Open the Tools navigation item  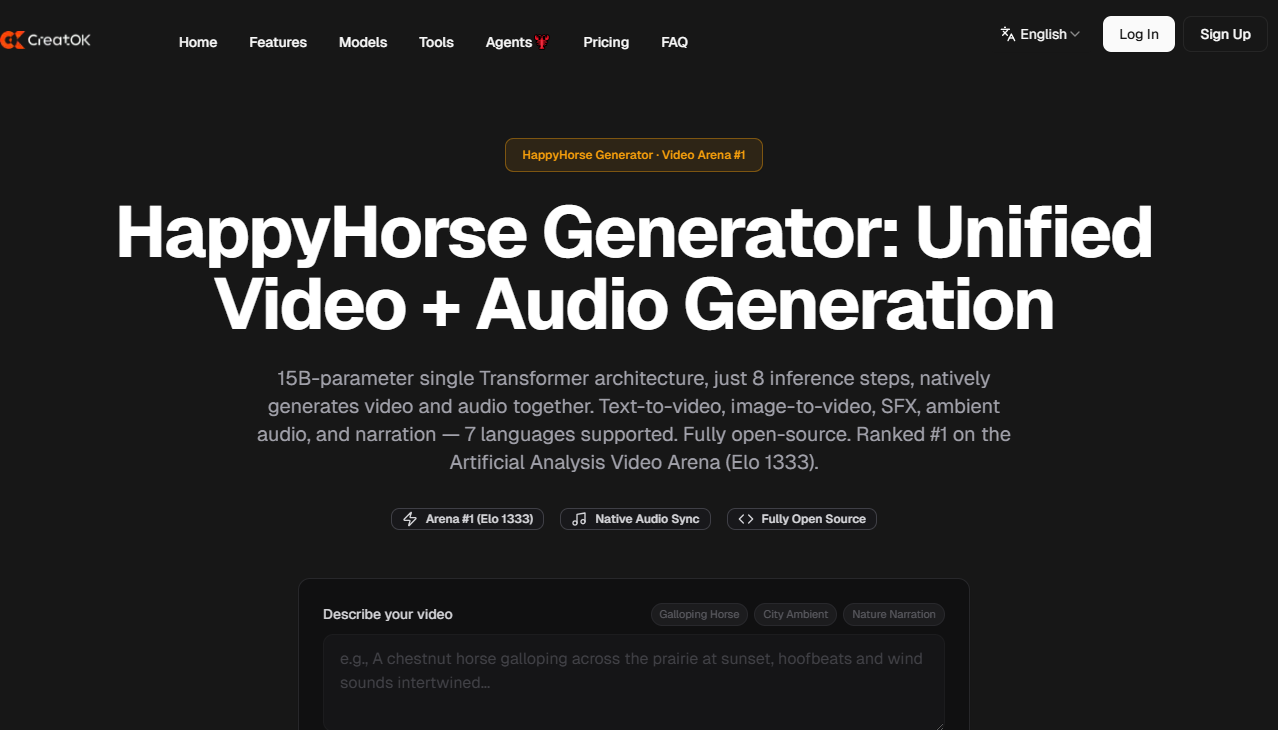(x=436, y=42)
